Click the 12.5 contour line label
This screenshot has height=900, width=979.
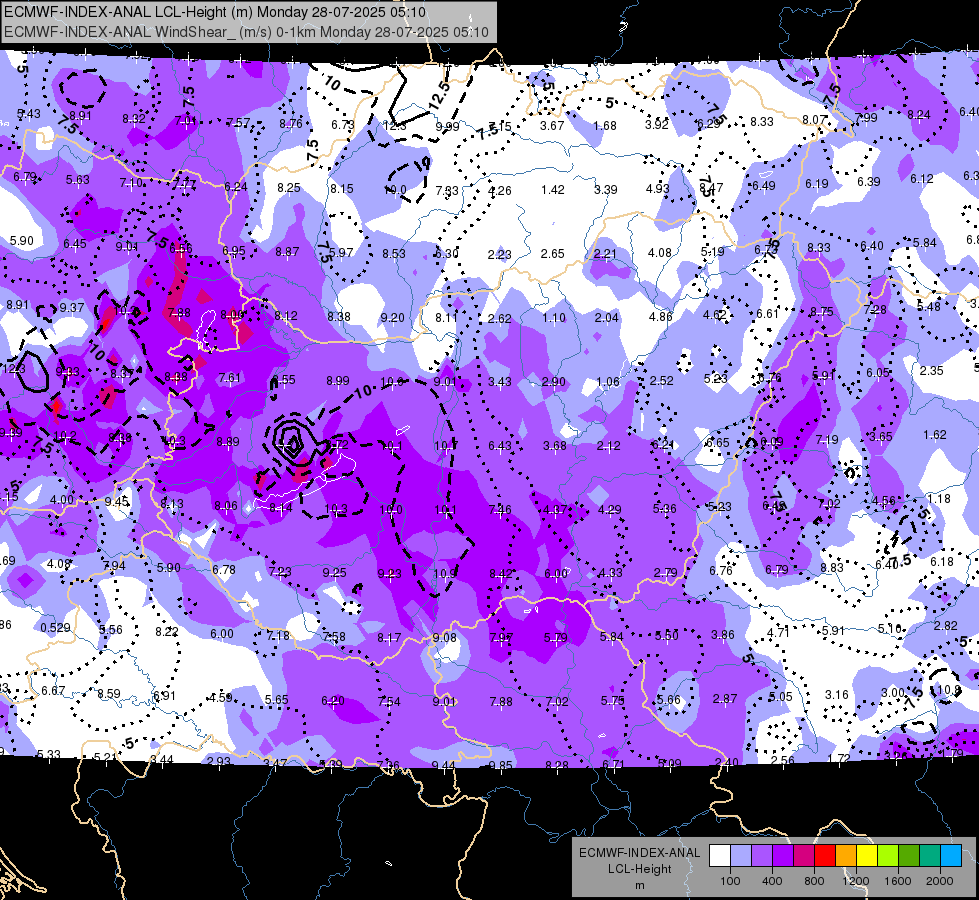click(440, 95)
